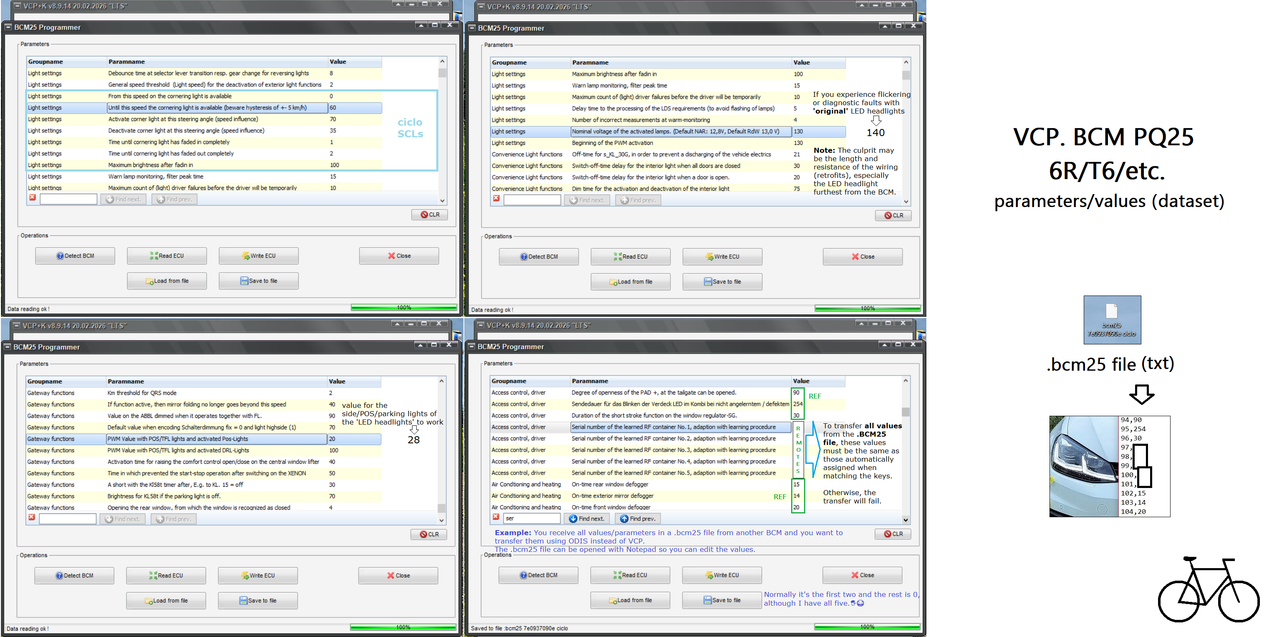The image size is (1280, 637).
Task: Click Find prev. beside the 'ser' search box
Action: pyautogui.click(x=637, y=518)
